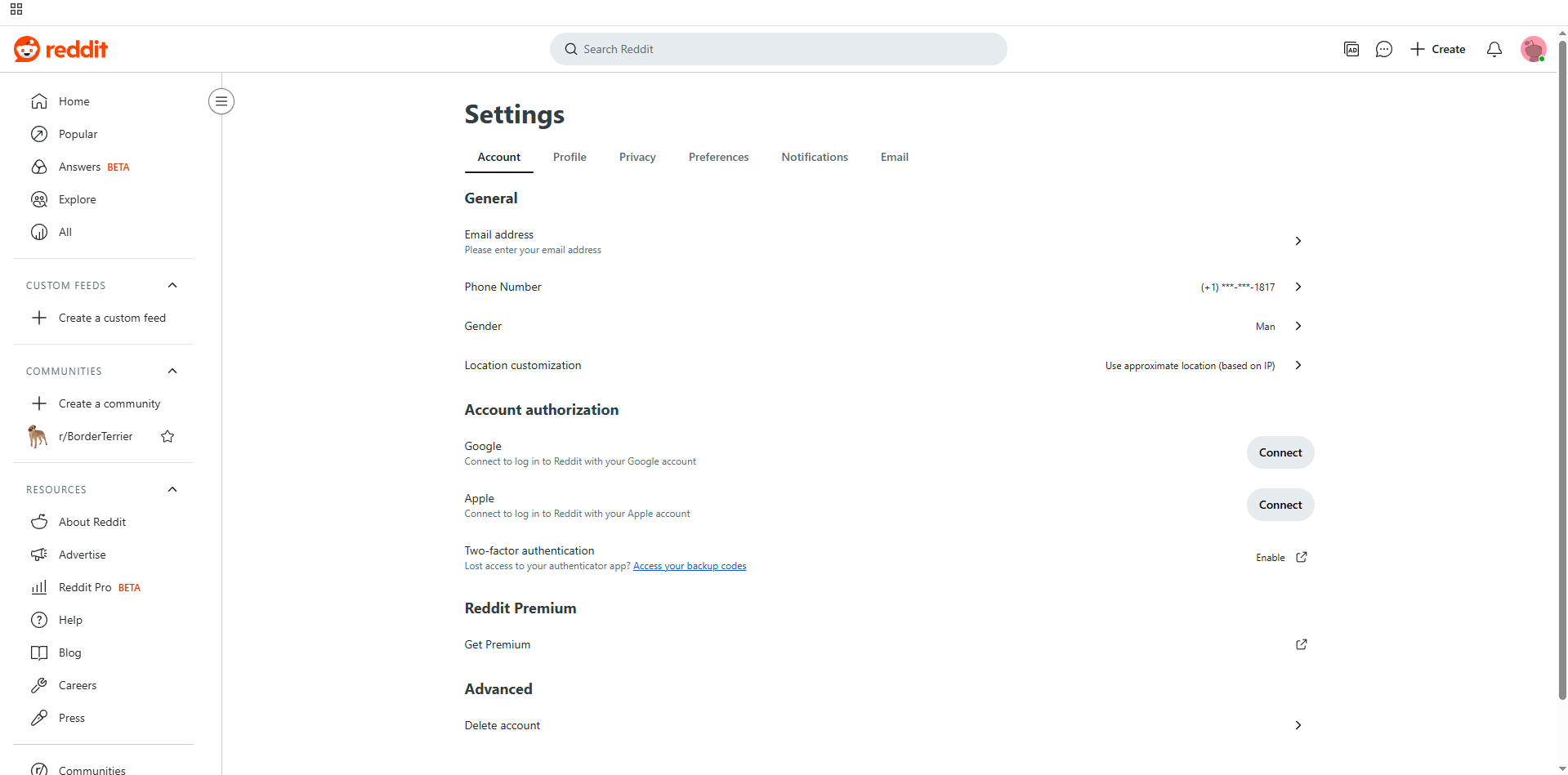
Task: Click the Press pen icon
Action: 39,718
